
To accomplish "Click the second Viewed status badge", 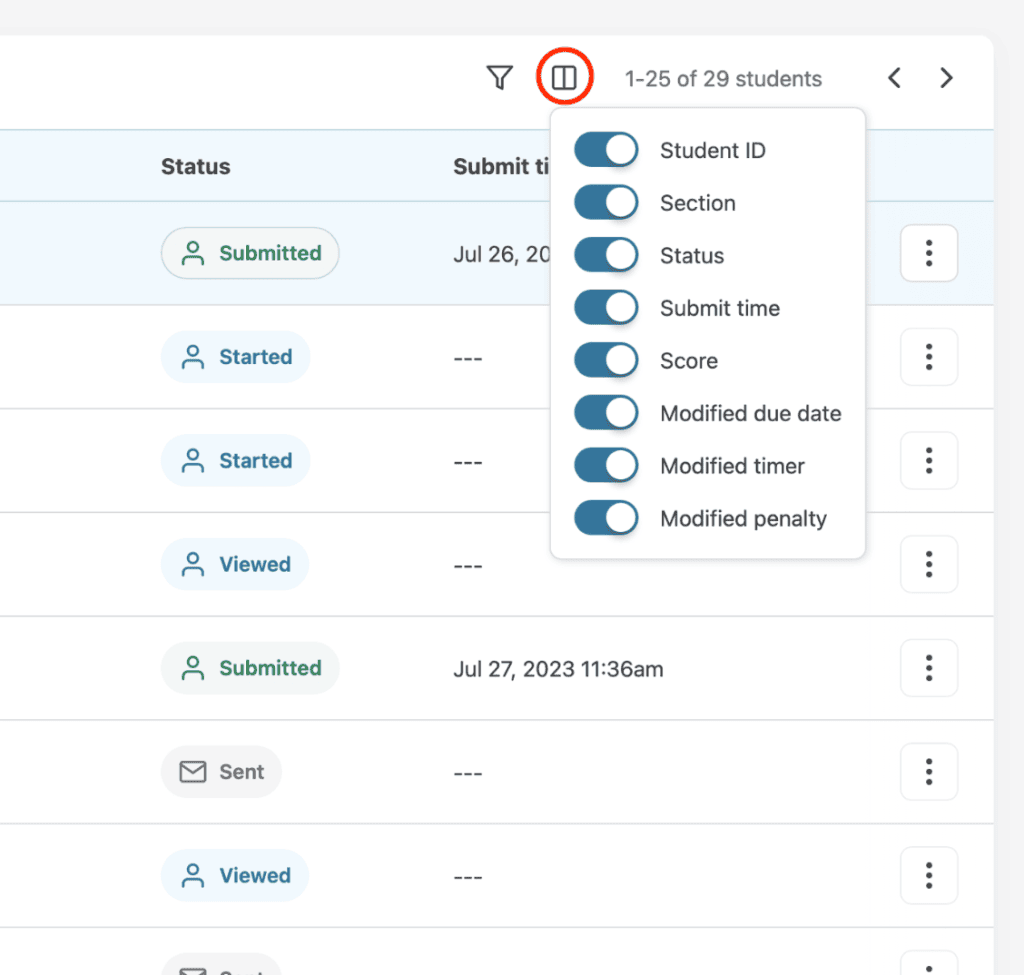I will [x=235, y=875].
